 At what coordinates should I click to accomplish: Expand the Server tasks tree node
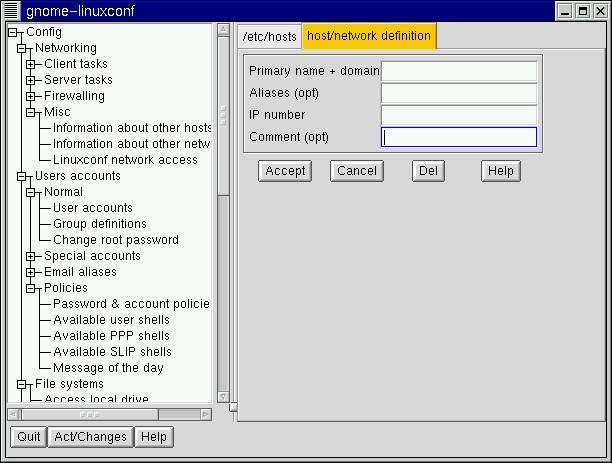tap(30, 80)
